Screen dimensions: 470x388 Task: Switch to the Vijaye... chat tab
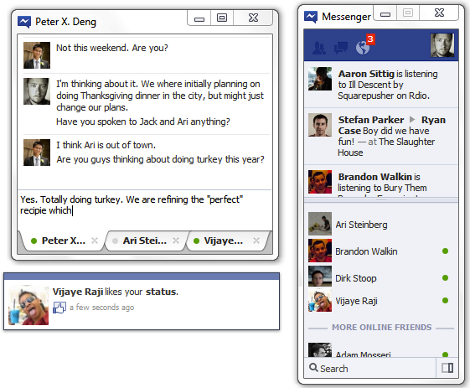(x=223, y=241)
